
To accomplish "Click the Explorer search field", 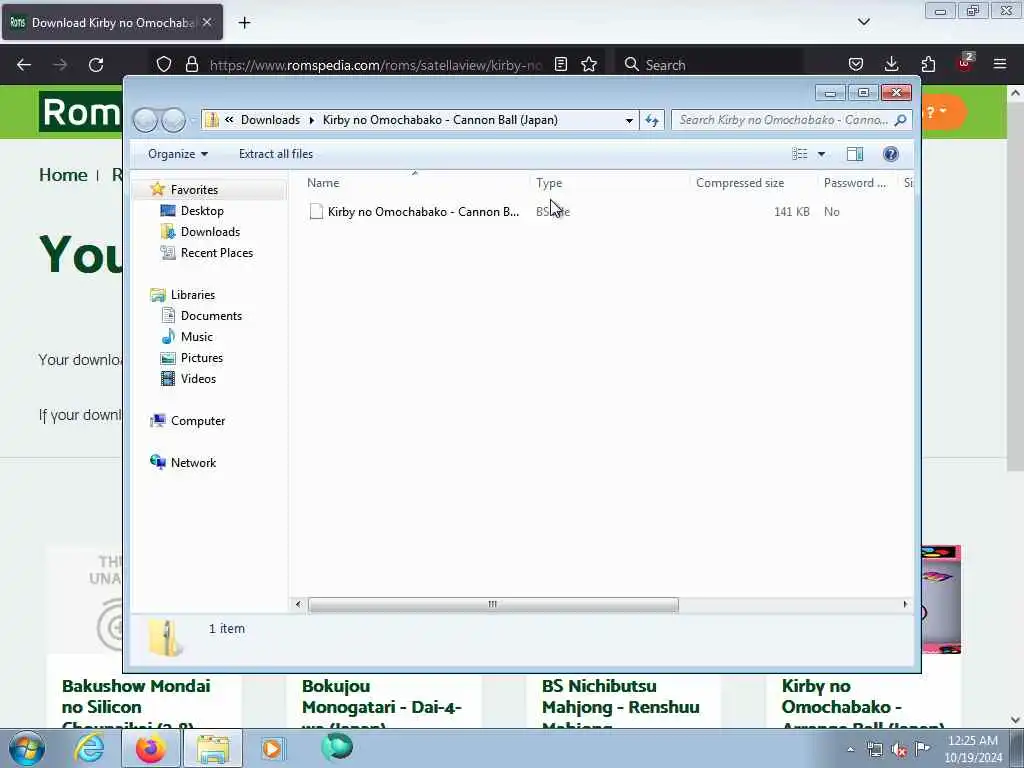I will point(792,120).
